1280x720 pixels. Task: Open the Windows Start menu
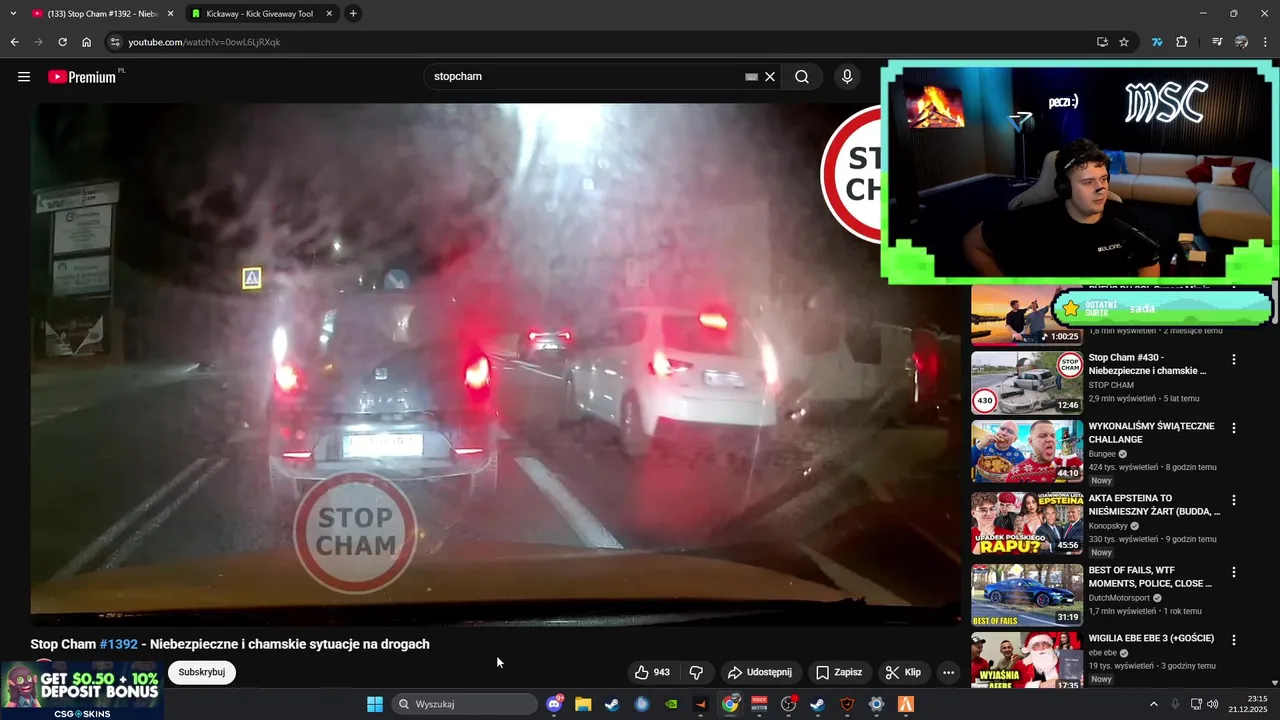(x=375, y=704)
